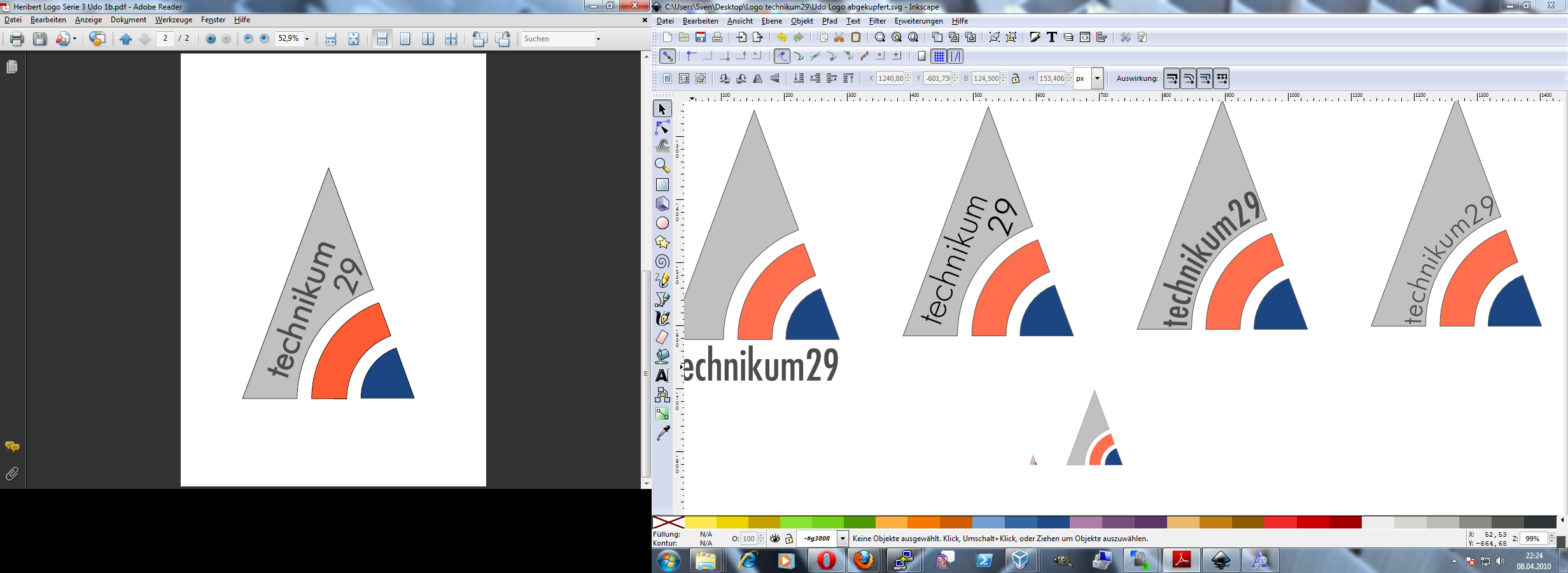Toggle layer visibility eye in status bar

click(774, 539)
